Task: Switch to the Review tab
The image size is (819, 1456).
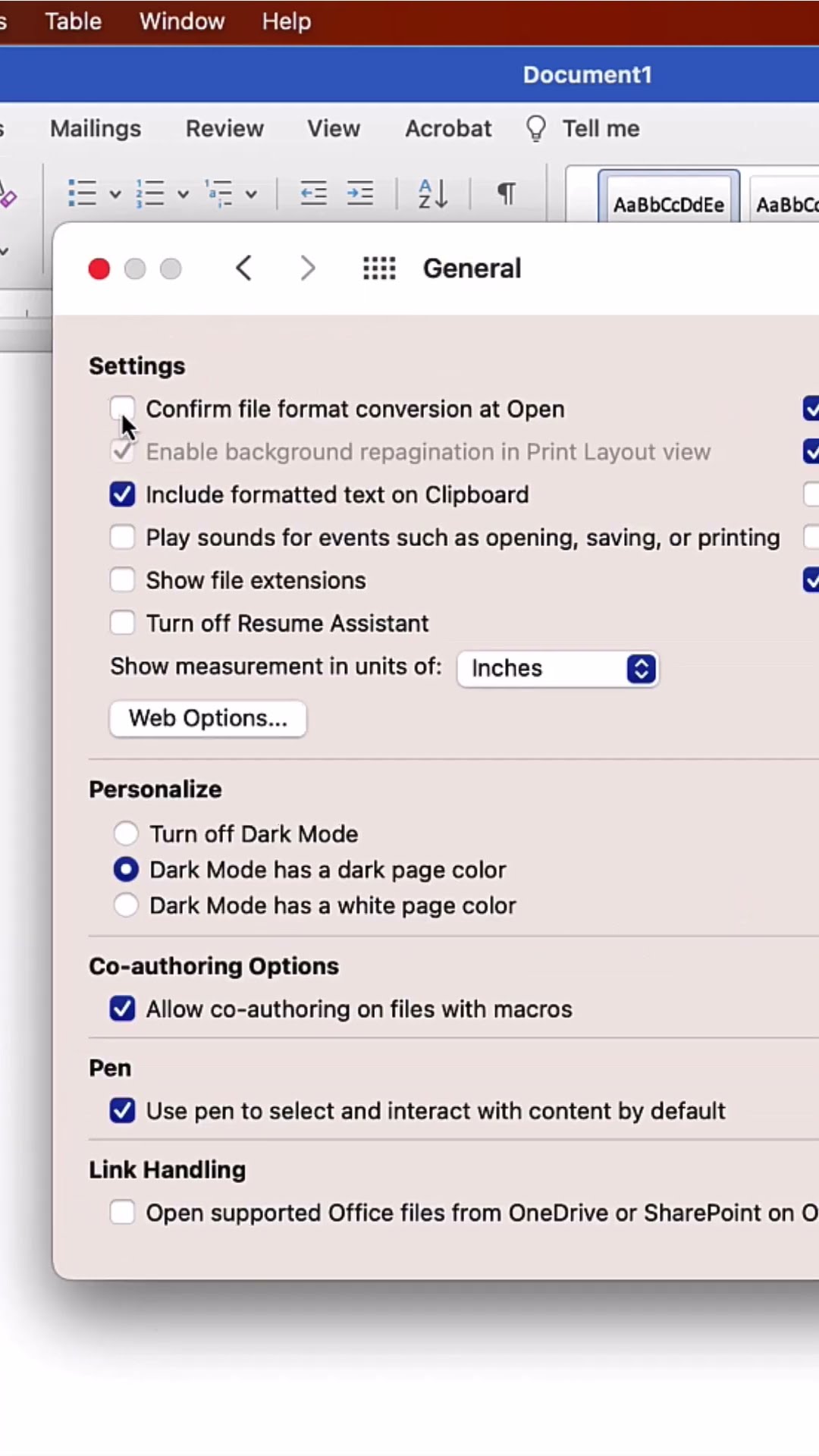Action: 224,129
